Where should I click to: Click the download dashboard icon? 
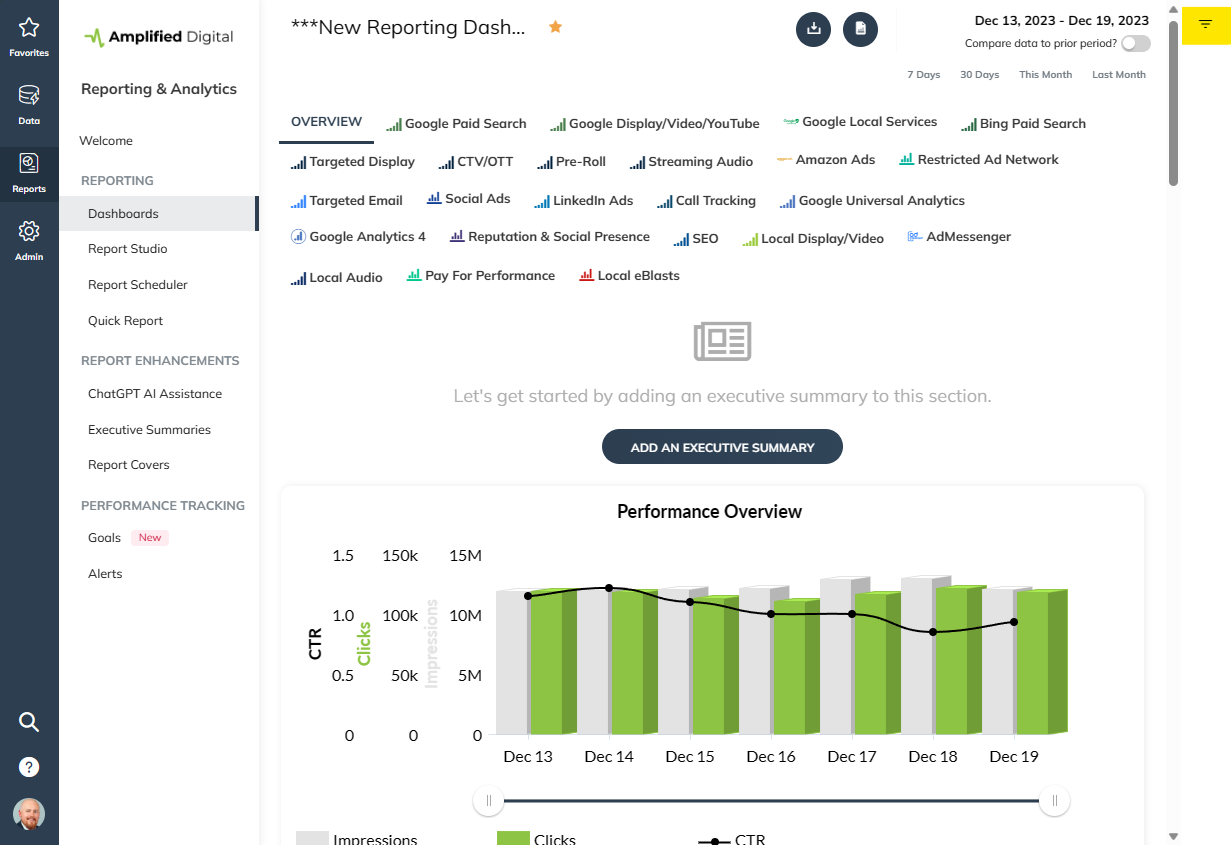[x=813, y=29]
